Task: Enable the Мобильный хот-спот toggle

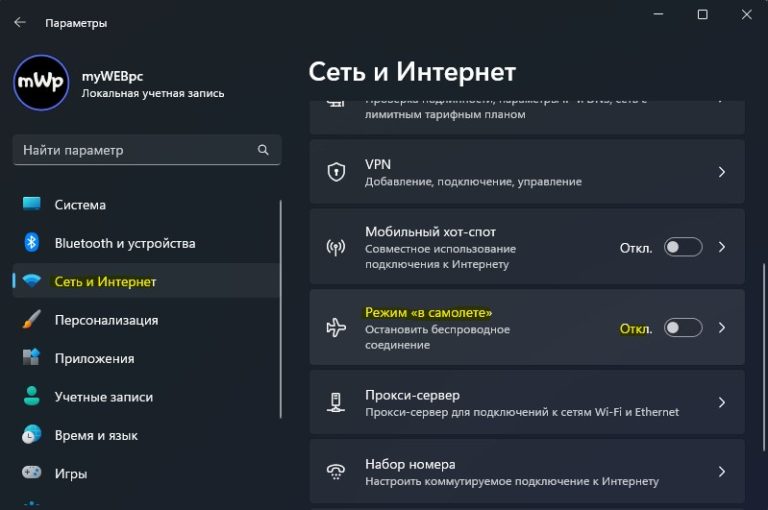Action: (x=684, y=247)
